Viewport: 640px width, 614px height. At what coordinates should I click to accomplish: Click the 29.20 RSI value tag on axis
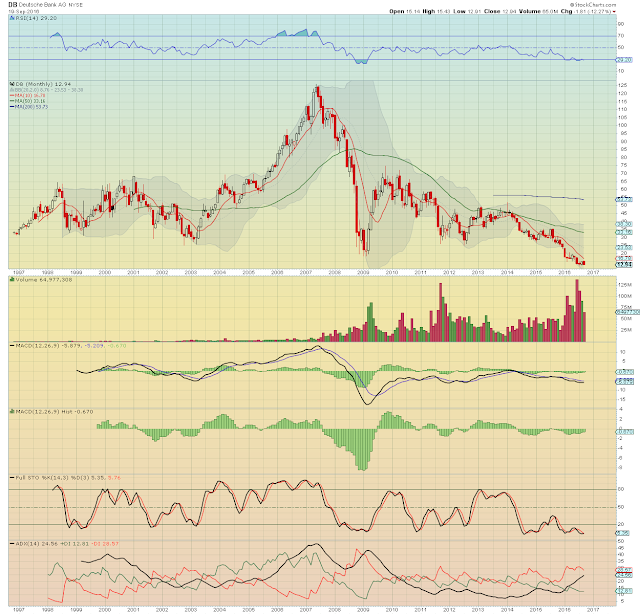tap(624, 60)
